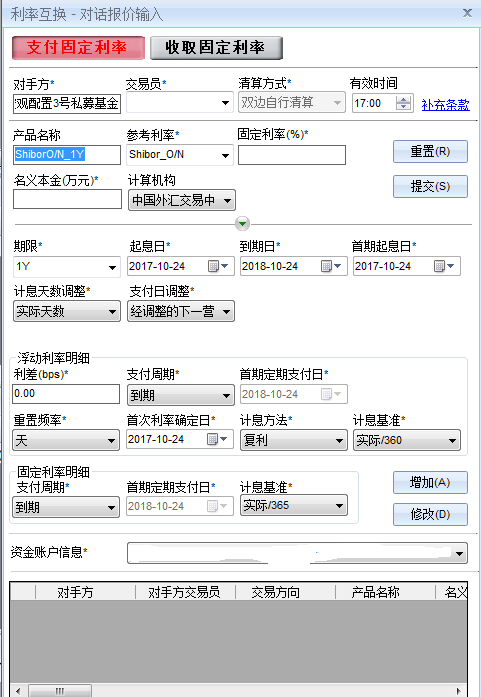Open calendar picker for 起息日 date
481x697 pixels.
tap(218, 266)
